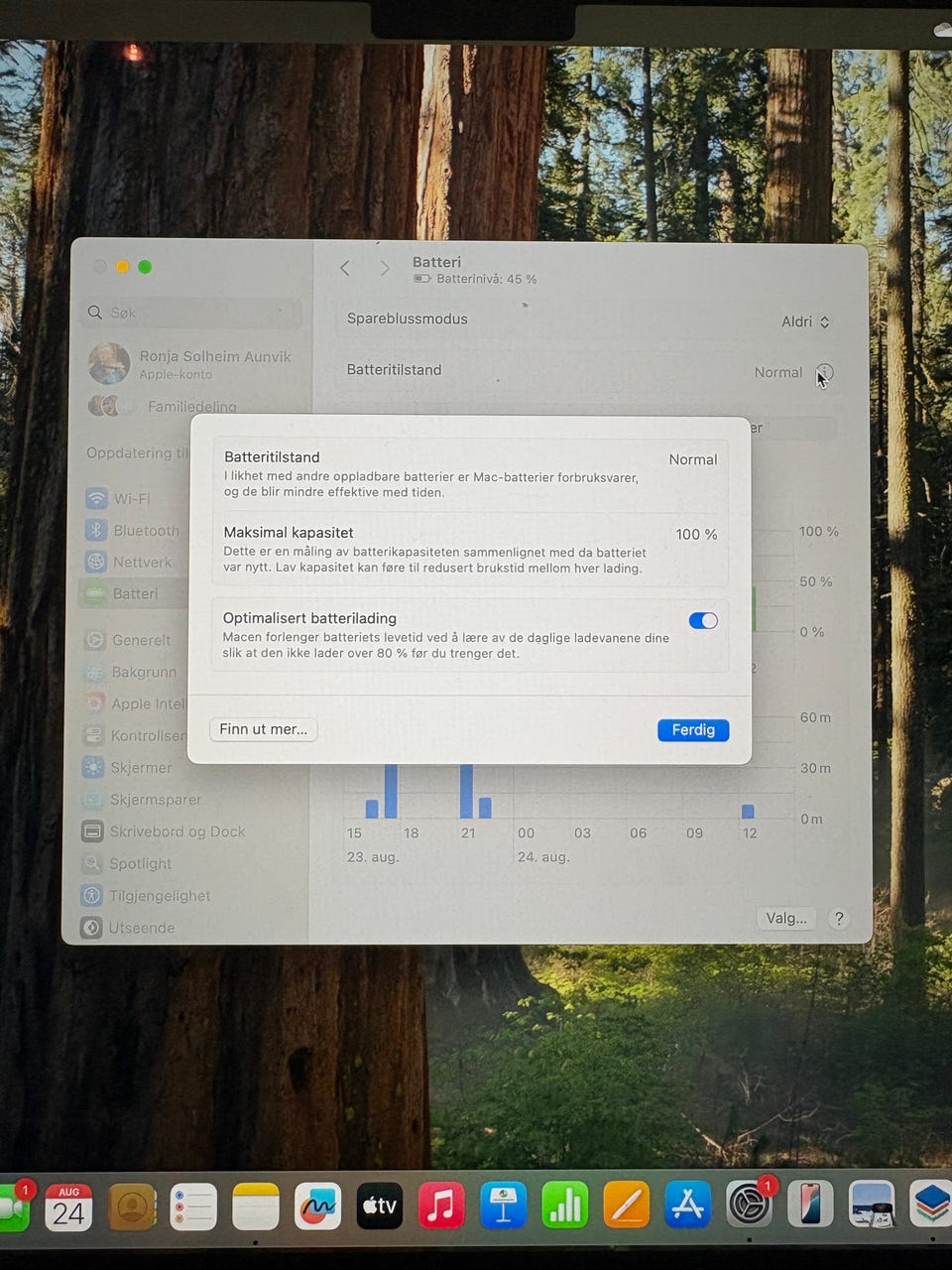Open the Oppdatering til... sidebar entry
Screen dimensions: 952x1270
[137, 452]
